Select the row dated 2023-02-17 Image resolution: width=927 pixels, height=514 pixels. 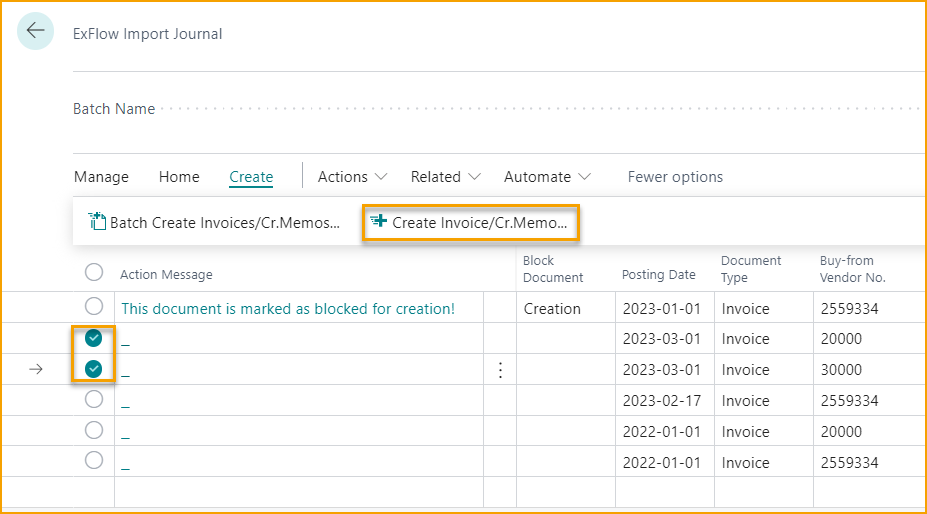click(93, 399)
